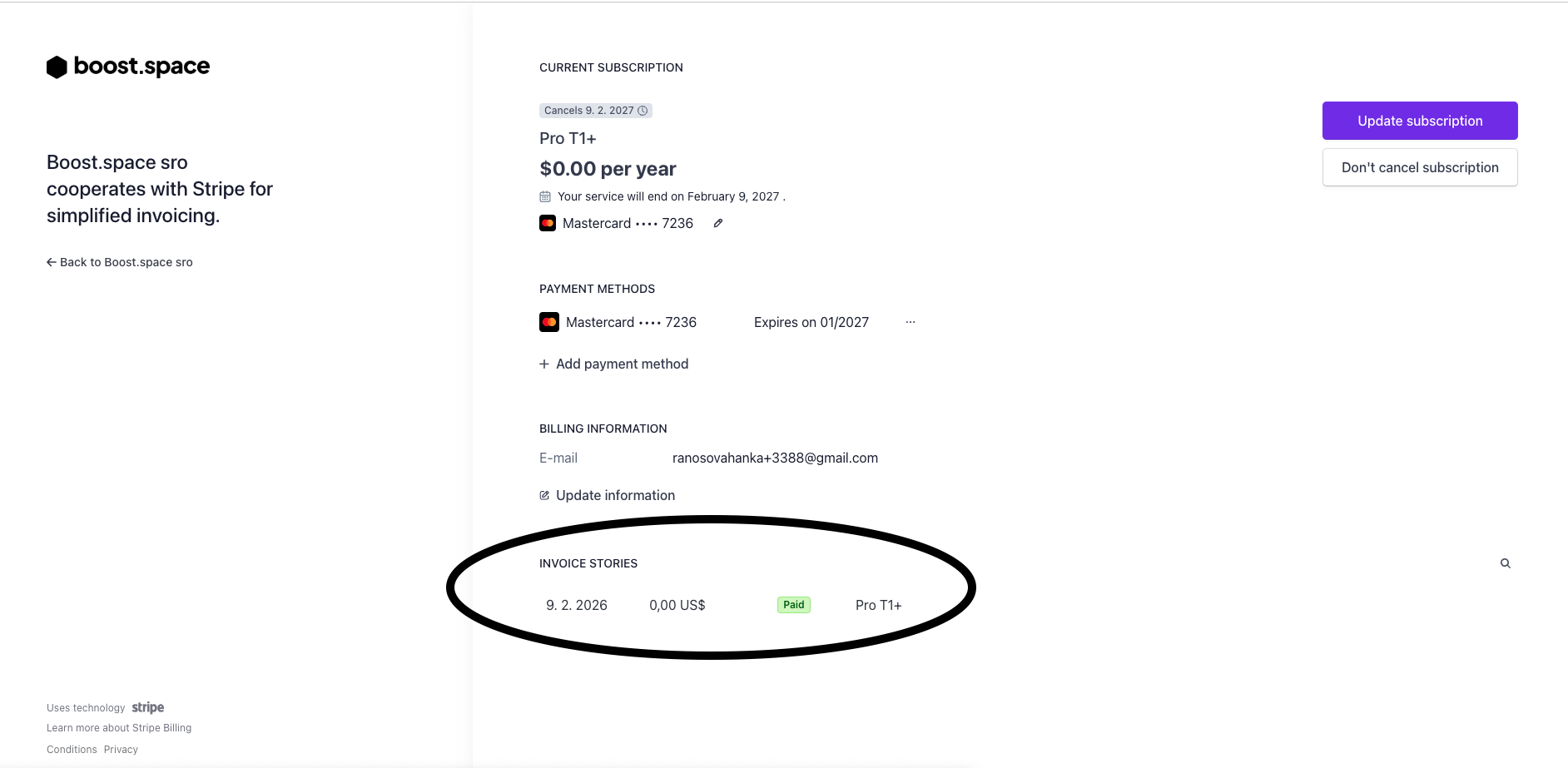Open the Conditions footer link
Screen dimensions: 1568x768
point(72,750)
